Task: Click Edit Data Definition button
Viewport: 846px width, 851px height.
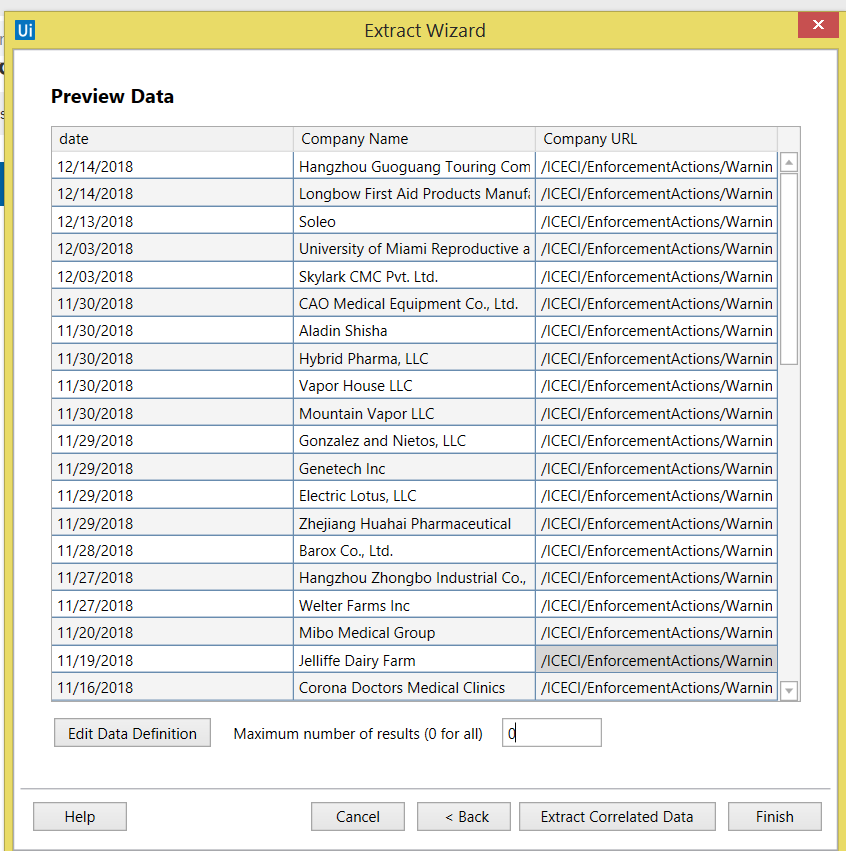Action: click(x=132, y=733)
